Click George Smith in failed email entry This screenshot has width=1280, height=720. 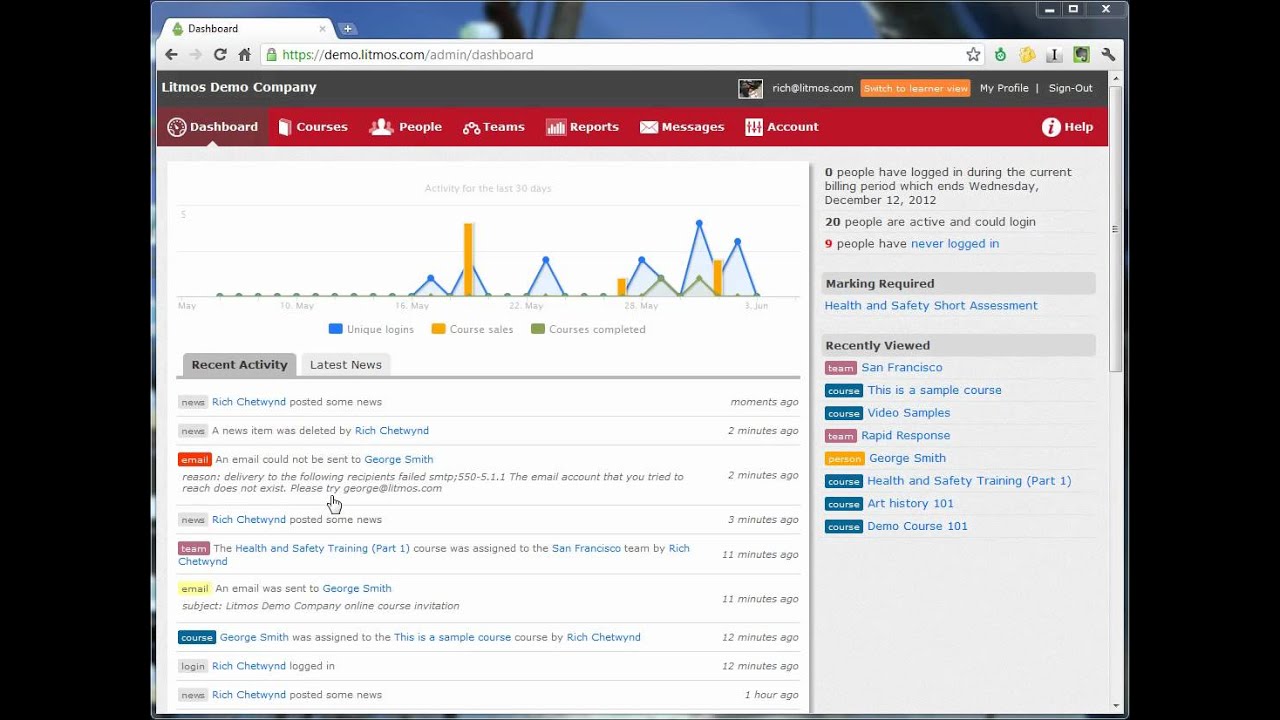(x=399, y=460)
